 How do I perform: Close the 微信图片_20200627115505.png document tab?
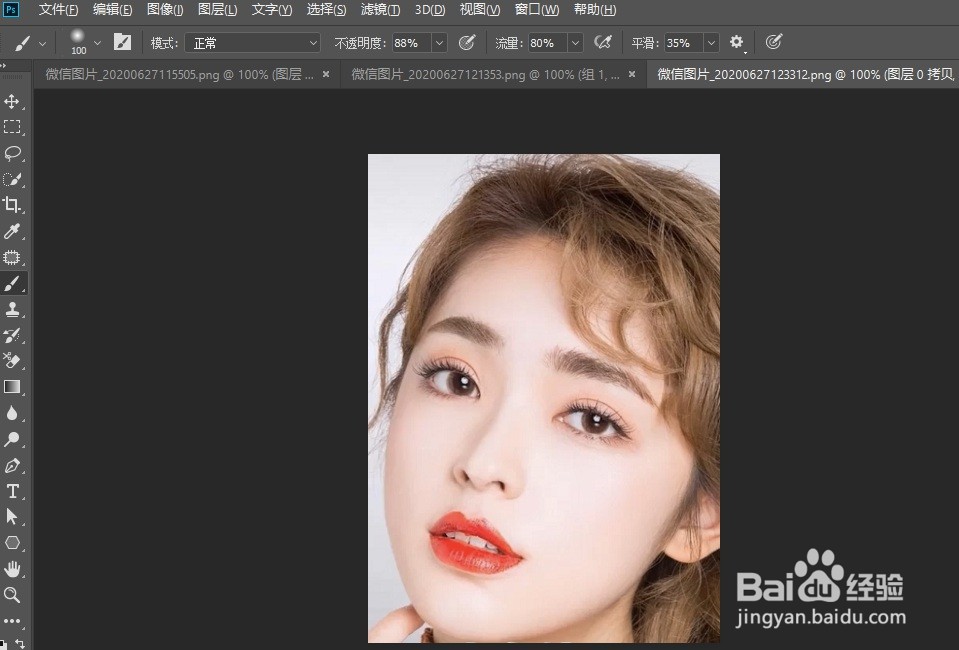[326, 75]
